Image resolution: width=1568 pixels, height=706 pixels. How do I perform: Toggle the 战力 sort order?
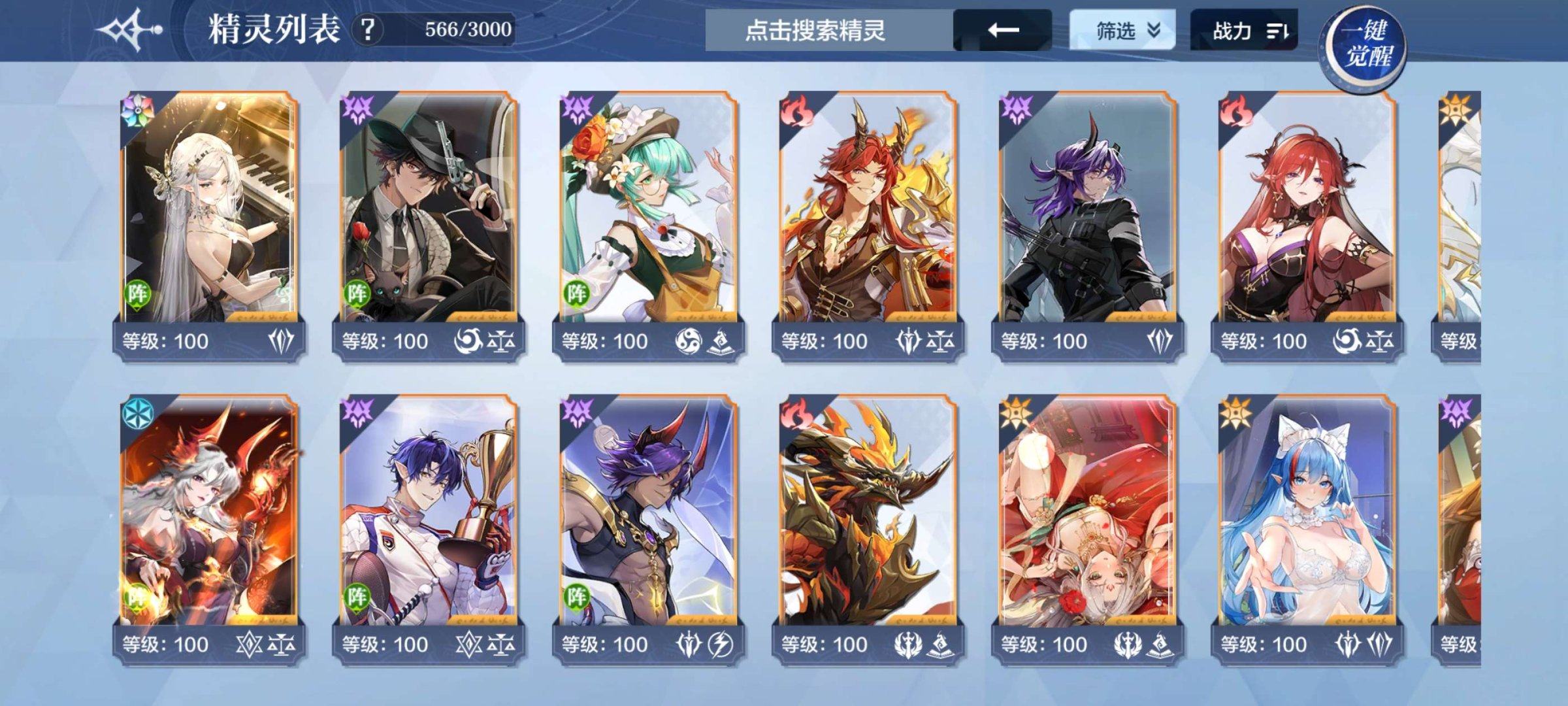click(x=1244, y=30)
